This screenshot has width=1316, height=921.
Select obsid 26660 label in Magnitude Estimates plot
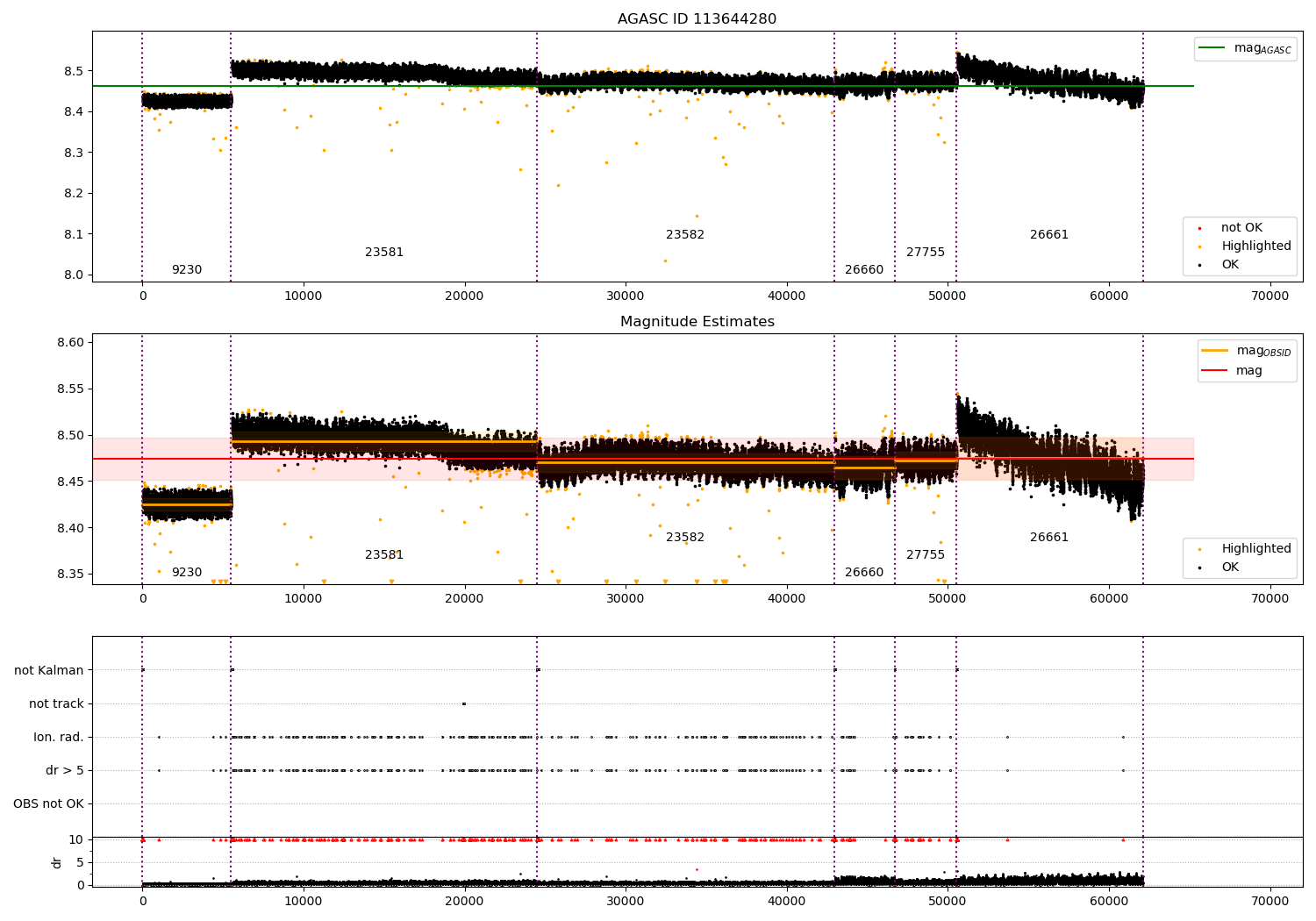(864, 573)
